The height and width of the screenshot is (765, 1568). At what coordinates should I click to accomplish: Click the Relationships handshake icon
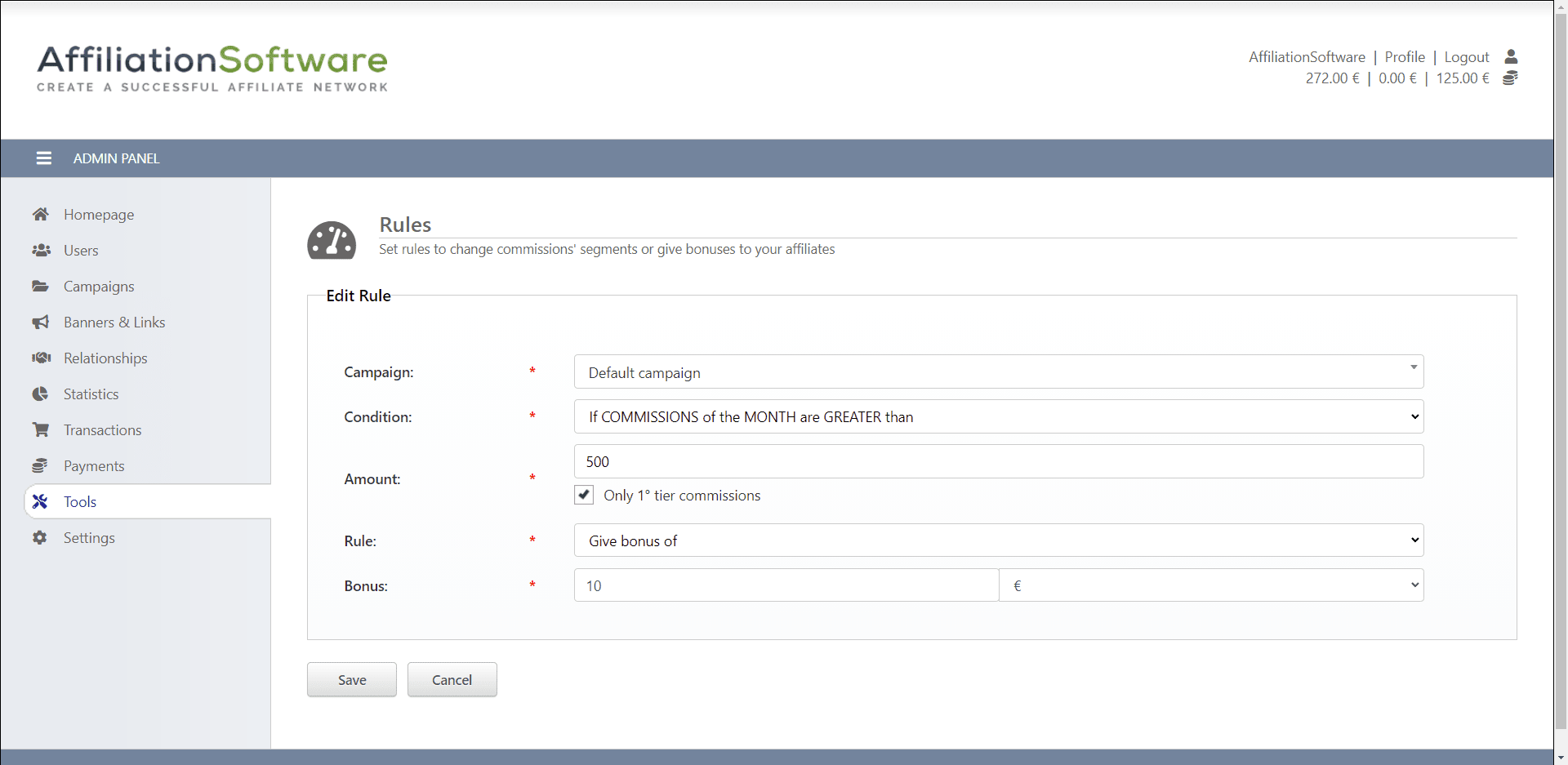click(40, 358)
